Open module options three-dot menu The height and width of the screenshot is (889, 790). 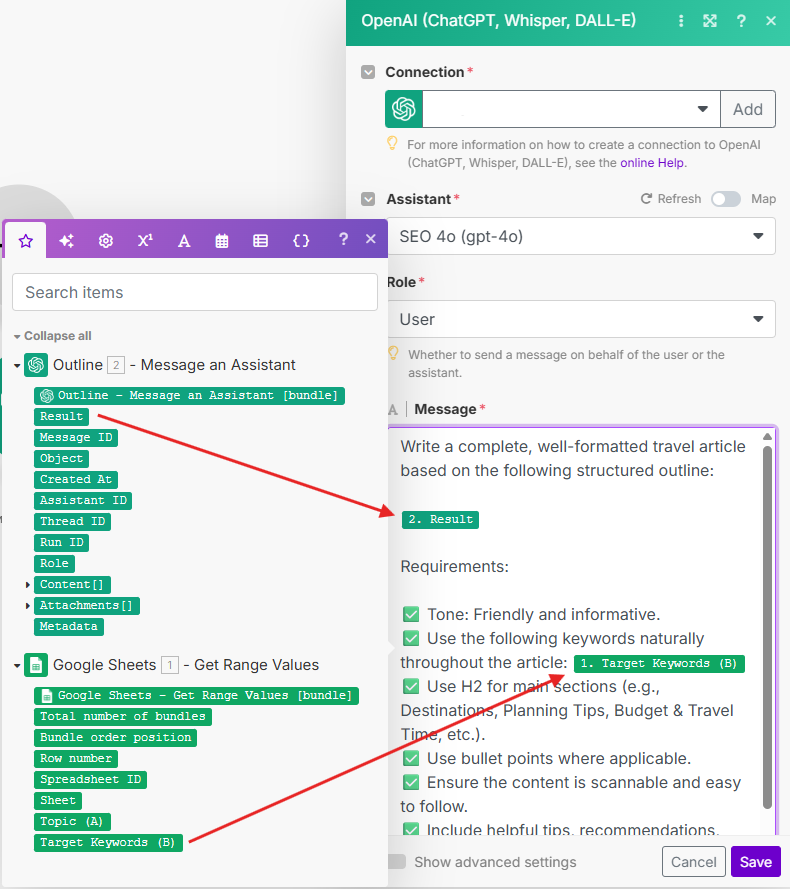681,21
